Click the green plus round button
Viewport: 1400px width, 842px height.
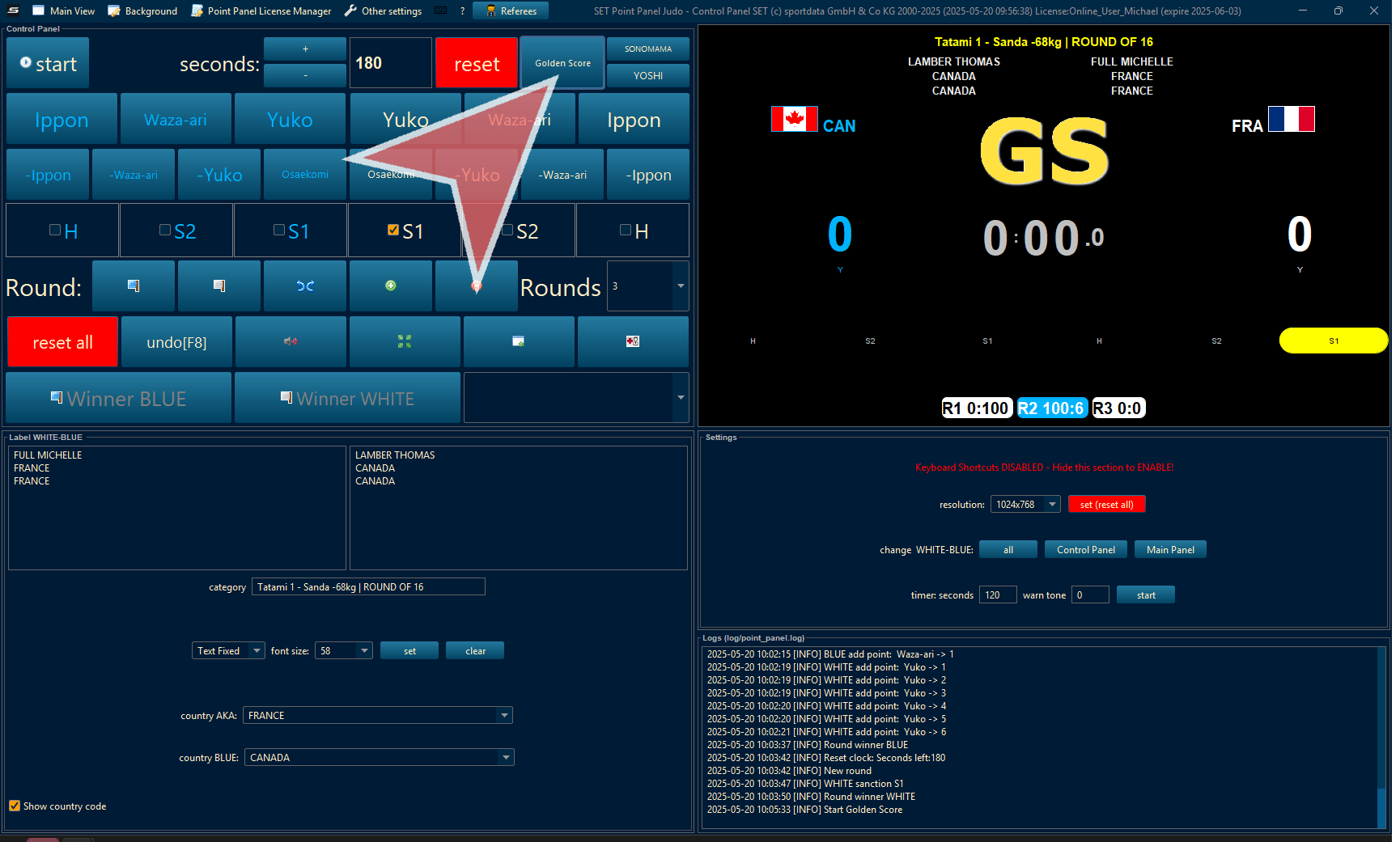click(391, 286)
